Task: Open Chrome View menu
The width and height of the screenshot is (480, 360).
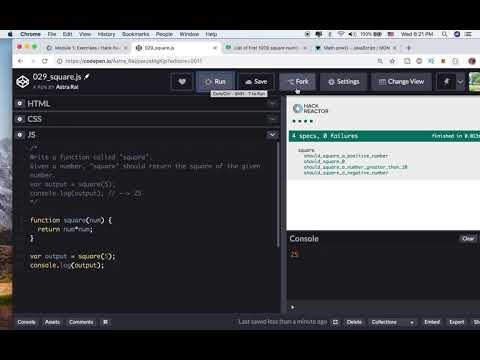Action: click(85, 34)
